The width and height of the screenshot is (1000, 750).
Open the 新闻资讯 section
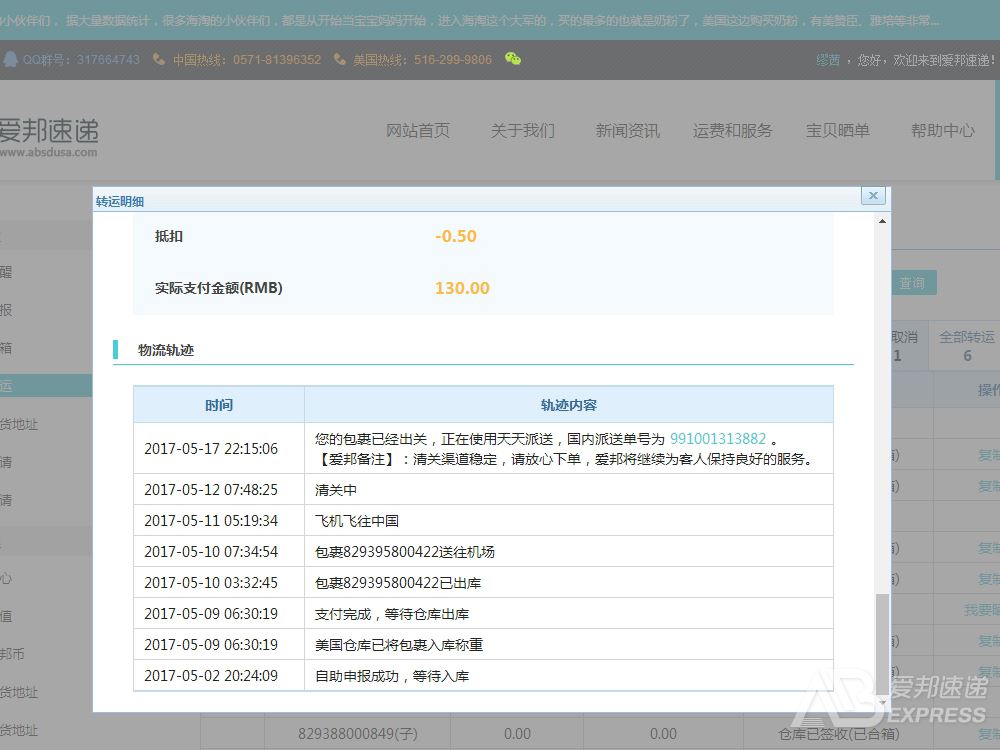click(x=627, y=131)
